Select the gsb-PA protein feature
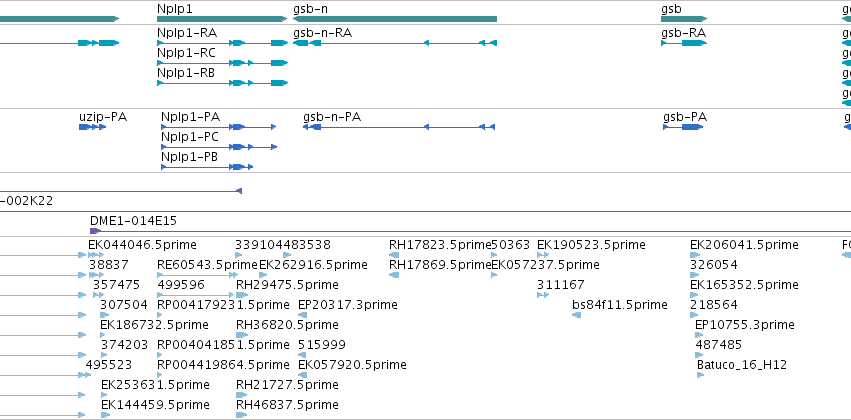The width and height of the screenshot is (851, 420). click(x=683, y=127)
